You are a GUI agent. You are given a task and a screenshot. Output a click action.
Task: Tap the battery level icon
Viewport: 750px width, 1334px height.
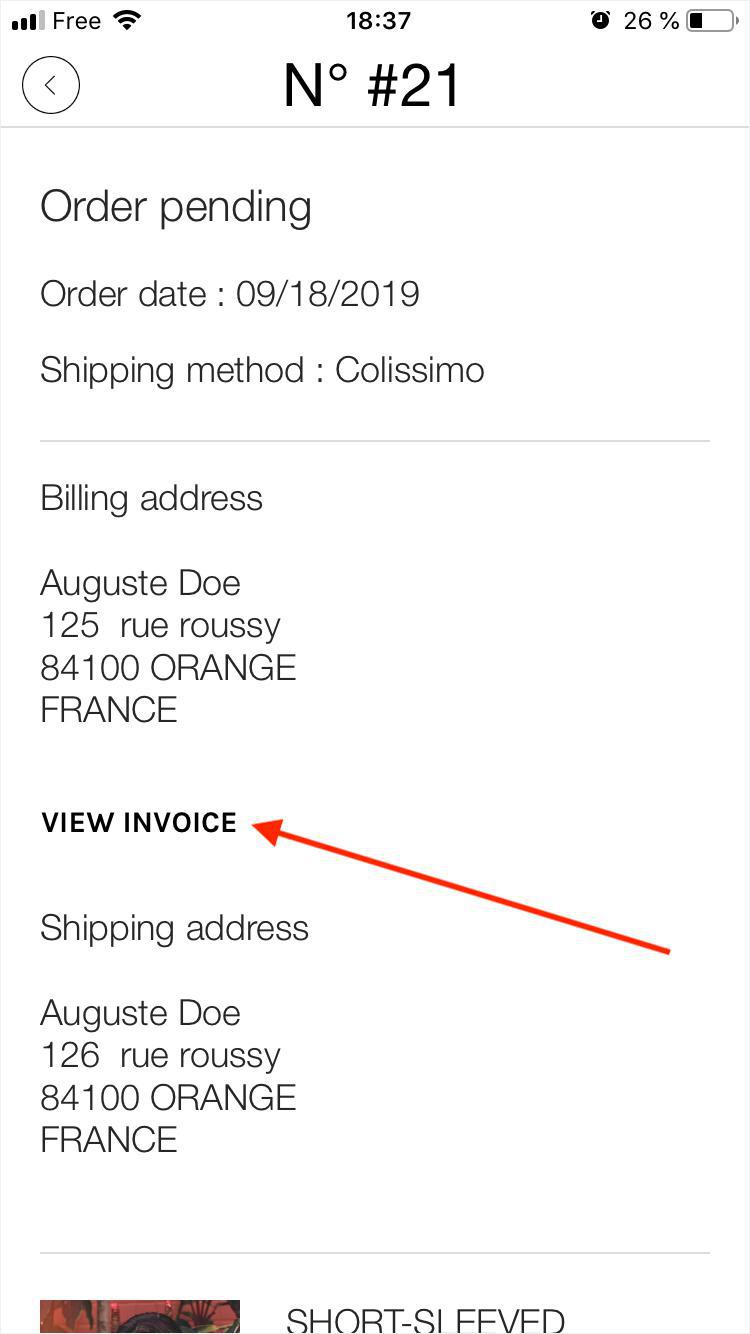[x=711, y=20]
